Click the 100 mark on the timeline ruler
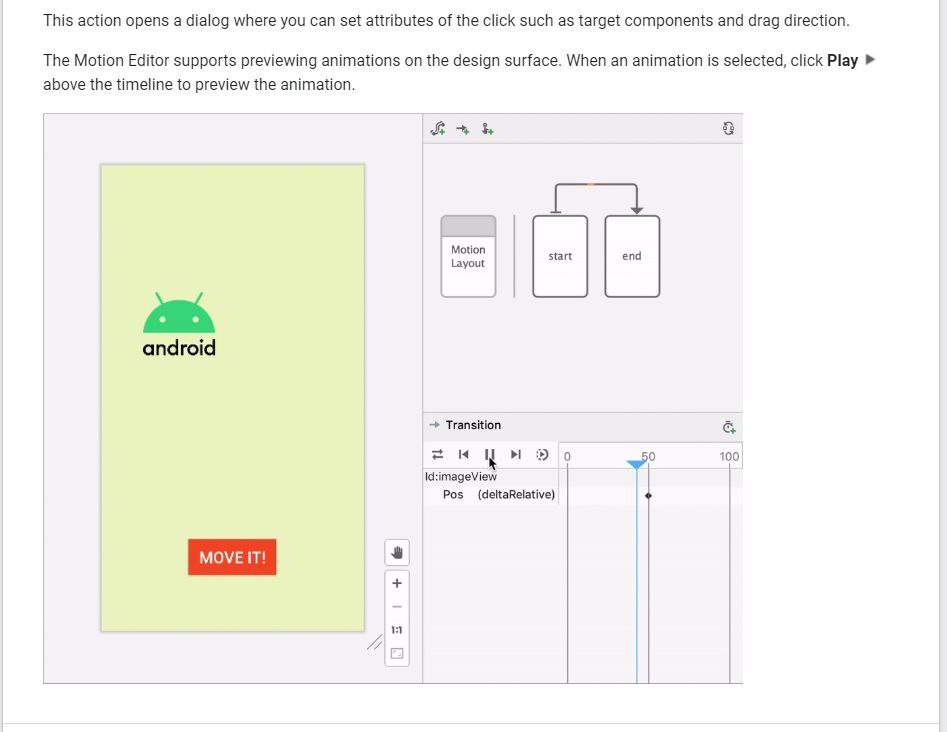Viewport: 947px width, 732px height. (x=729, y=457)
